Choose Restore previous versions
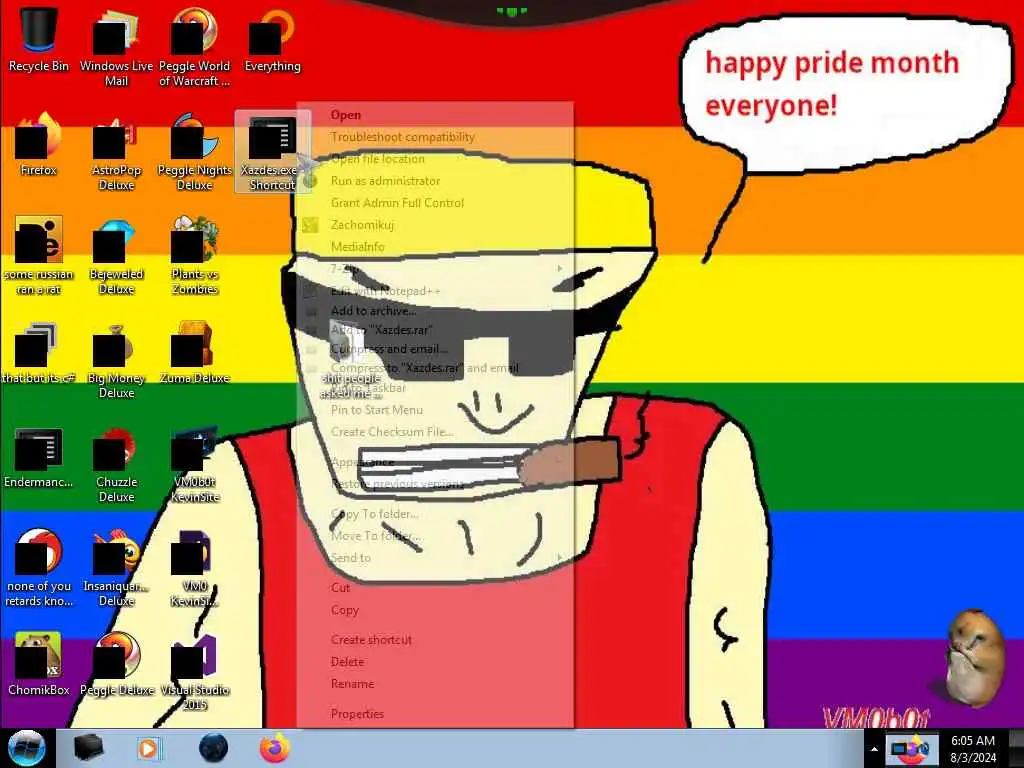This screenshot has height=768, width=1024. (435, 484)
